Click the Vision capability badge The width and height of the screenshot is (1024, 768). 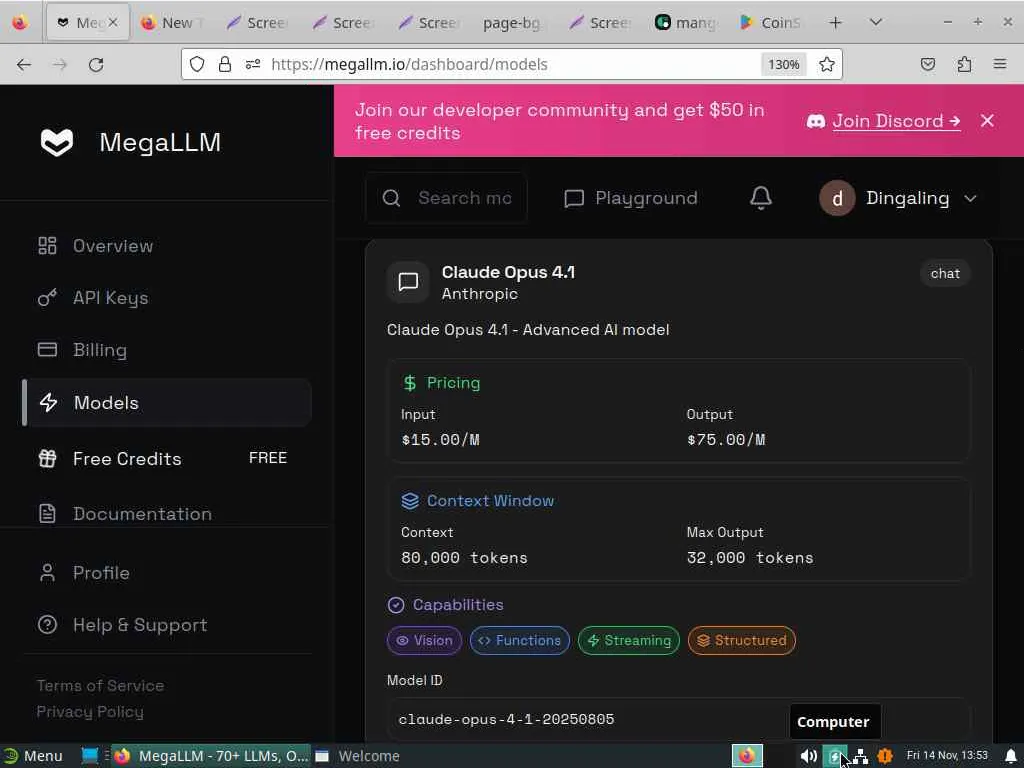pyautogui.click(x=424, y=641)
